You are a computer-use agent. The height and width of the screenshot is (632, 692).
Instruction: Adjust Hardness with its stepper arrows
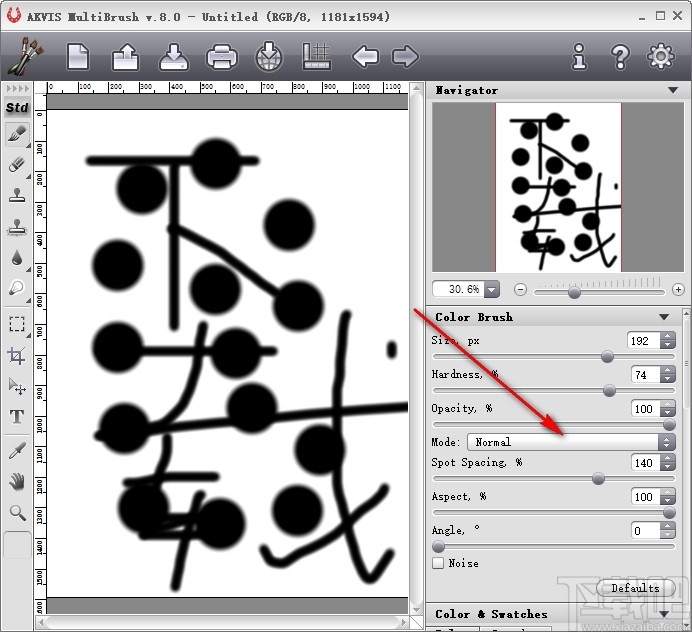668,375
